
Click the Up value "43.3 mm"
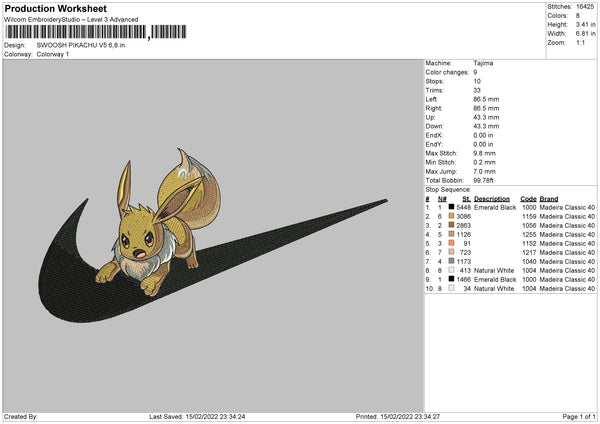pos(486,117)
